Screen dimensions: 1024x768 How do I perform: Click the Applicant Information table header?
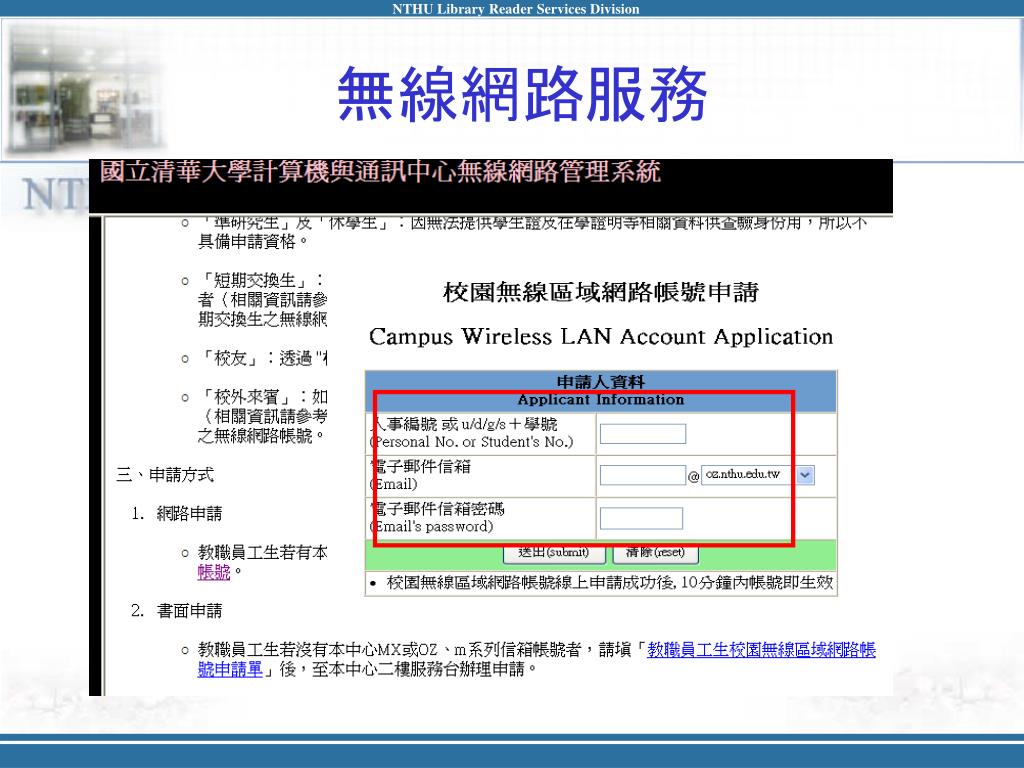coord(600,391)
